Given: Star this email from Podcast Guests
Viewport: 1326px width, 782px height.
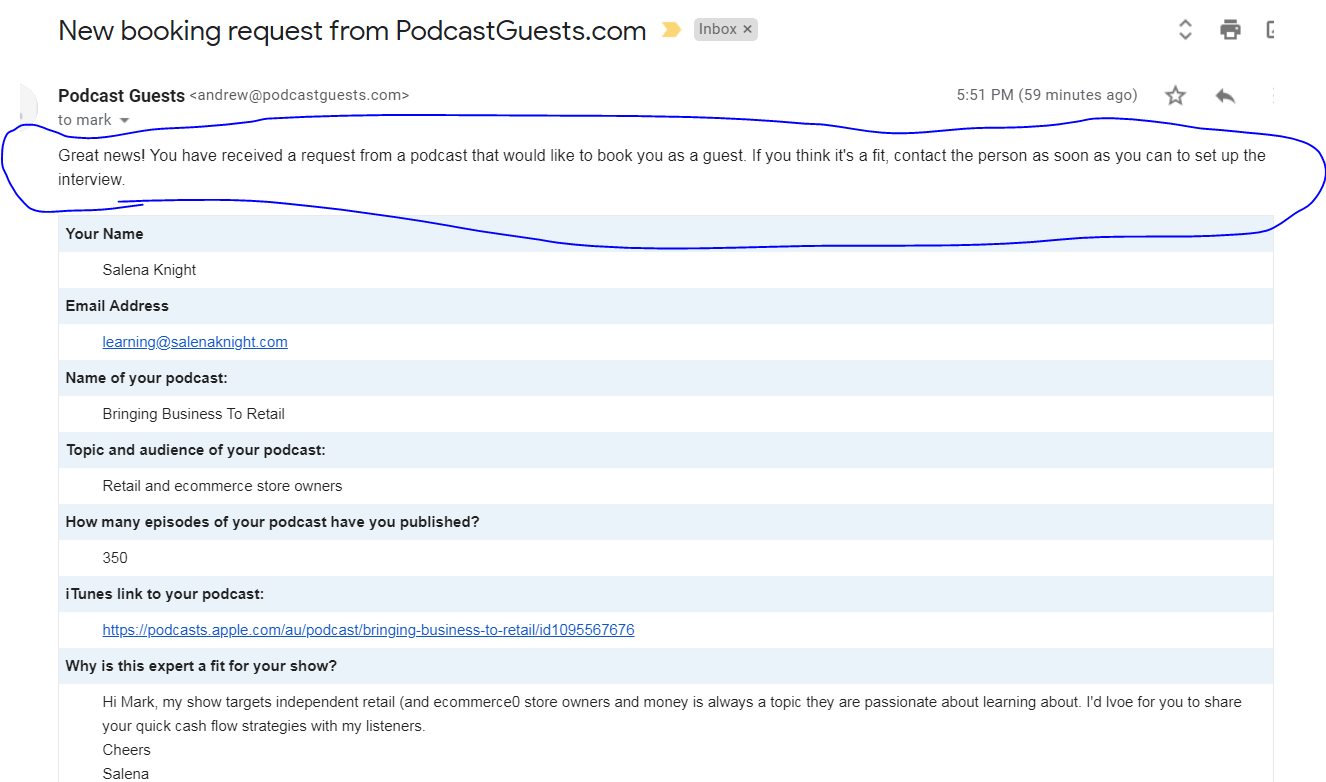Looking at the screenshot, I should tap(1175, 96).
